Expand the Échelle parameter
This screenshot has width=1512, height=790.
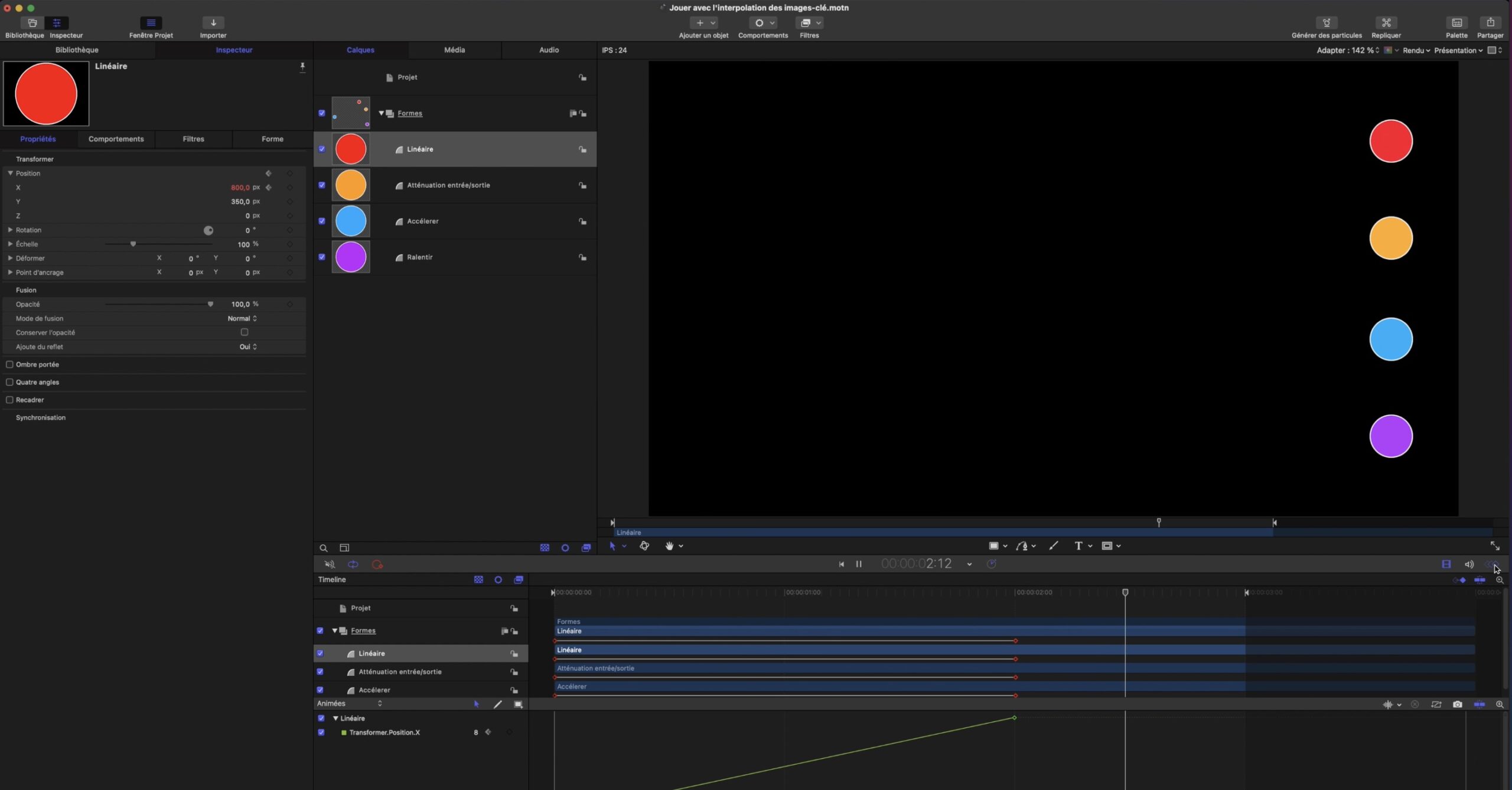point(10,244)
